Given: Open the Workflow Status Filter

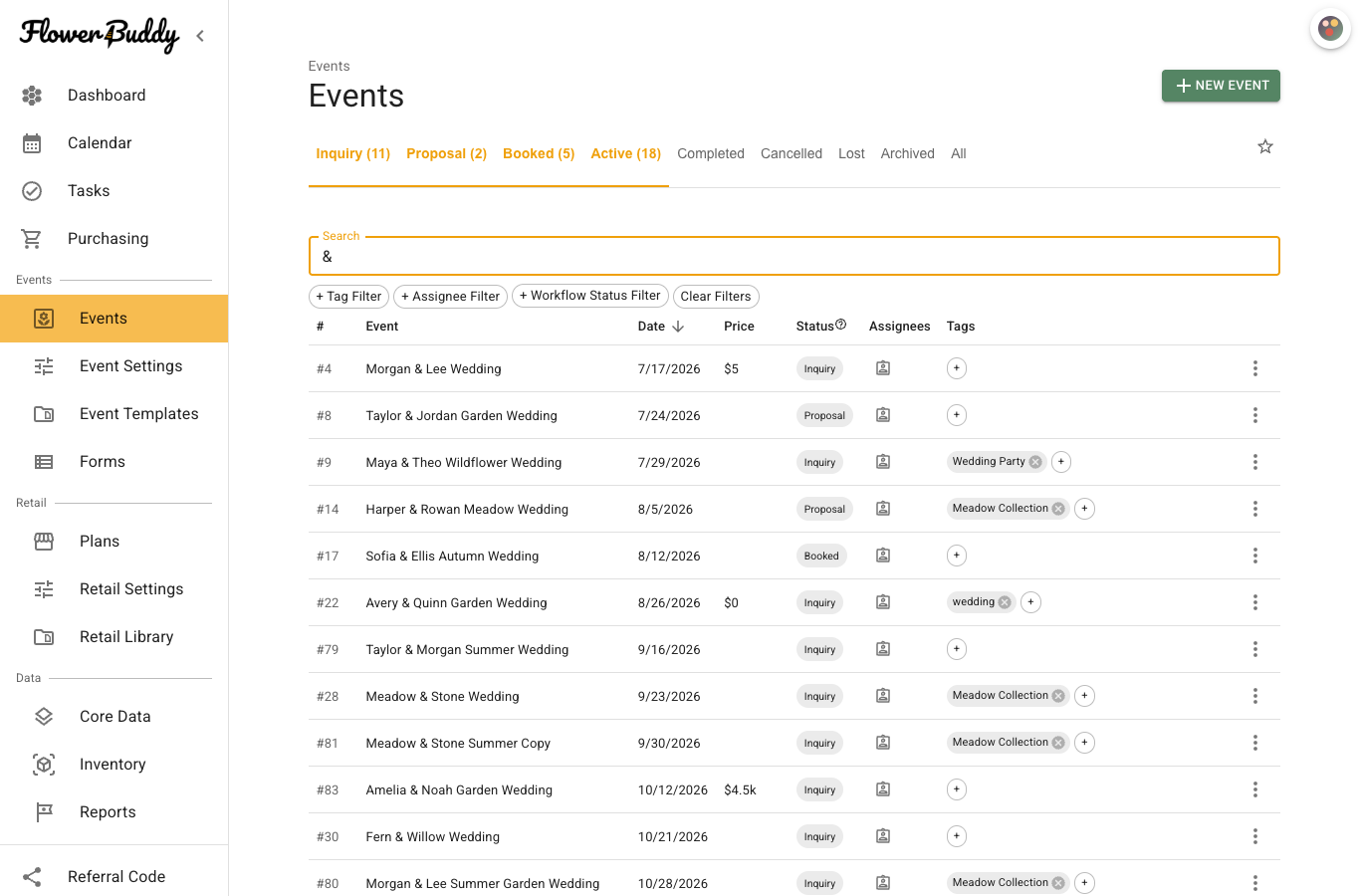Looking at the screenshot, I should 590,296.
